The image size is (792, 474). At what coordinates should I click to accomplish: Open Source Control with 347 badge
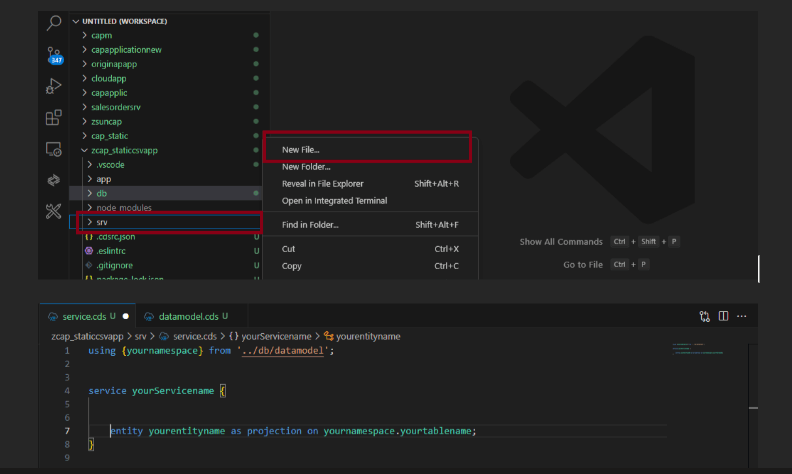[55, 55]
